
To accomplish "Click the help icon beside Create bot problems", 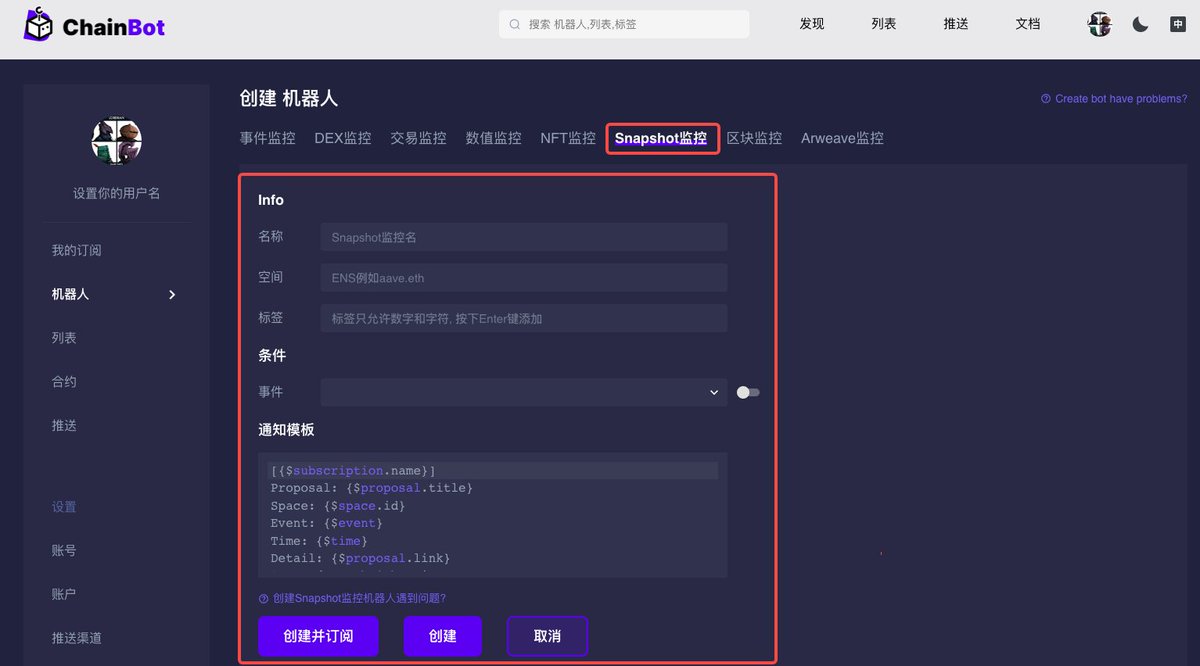I will pyautogui.click(x=1046, y=99).
